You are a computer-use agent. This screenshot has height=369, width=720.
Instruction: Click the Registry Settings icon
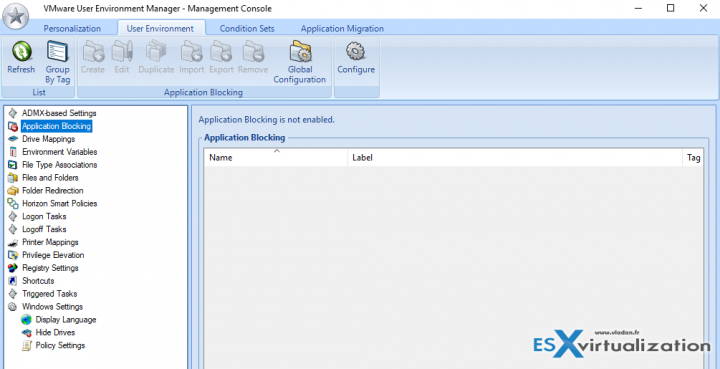click(13, 268)
